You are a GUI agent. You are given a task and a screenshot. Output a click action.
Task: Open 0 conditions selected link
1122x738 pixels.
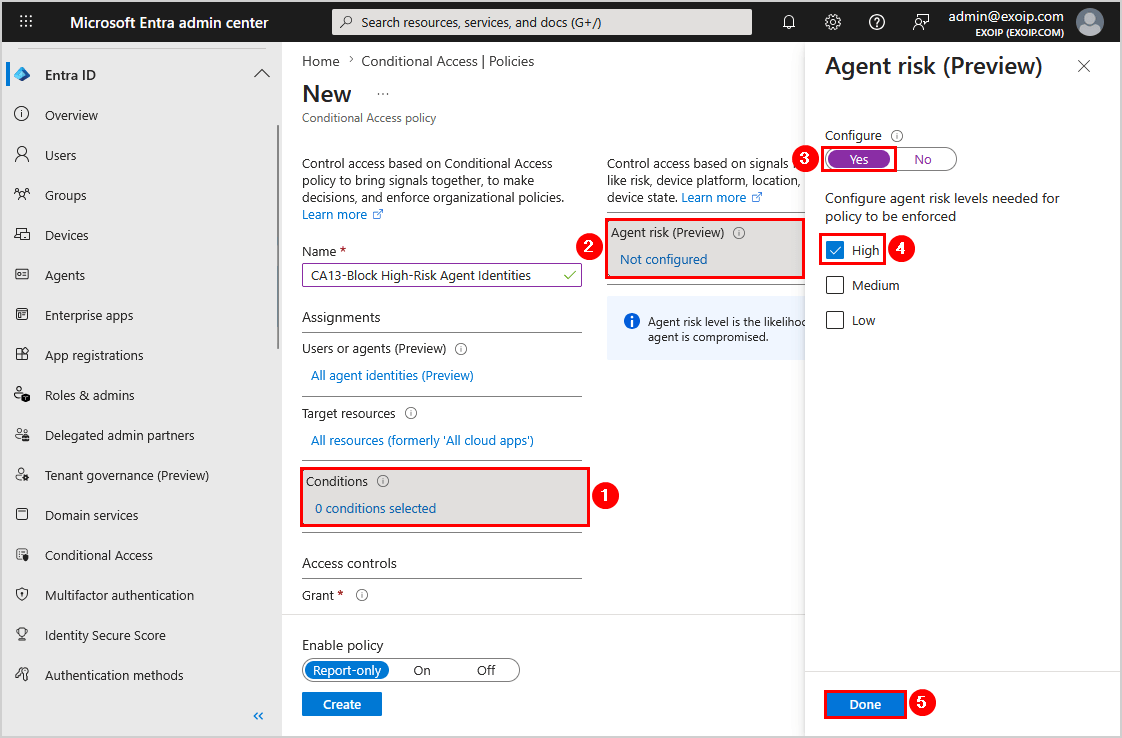pos(375,508)
